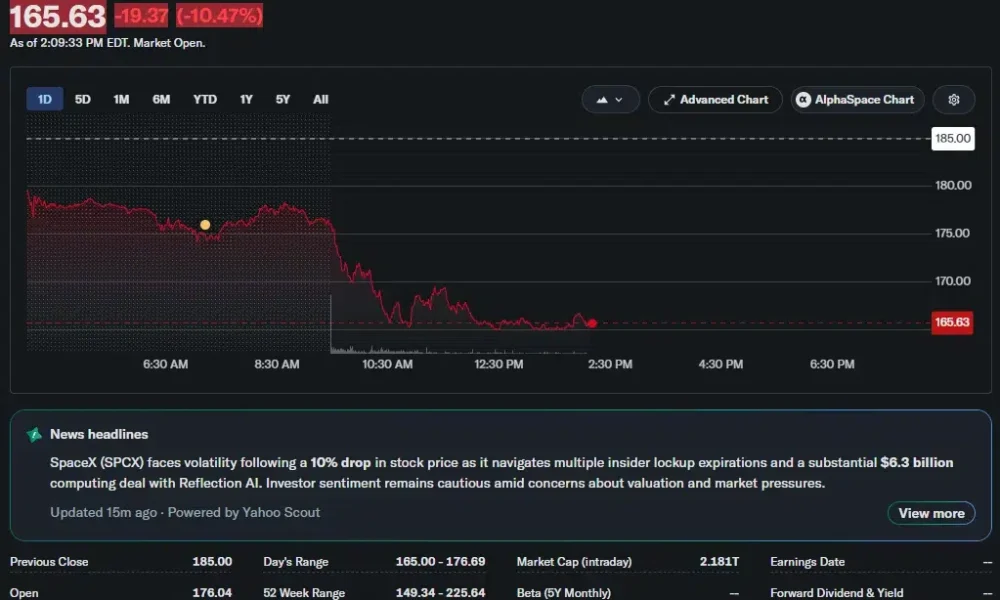Click the 10% drop text in news
The image size is (1000, 600).
pos(341,462)
